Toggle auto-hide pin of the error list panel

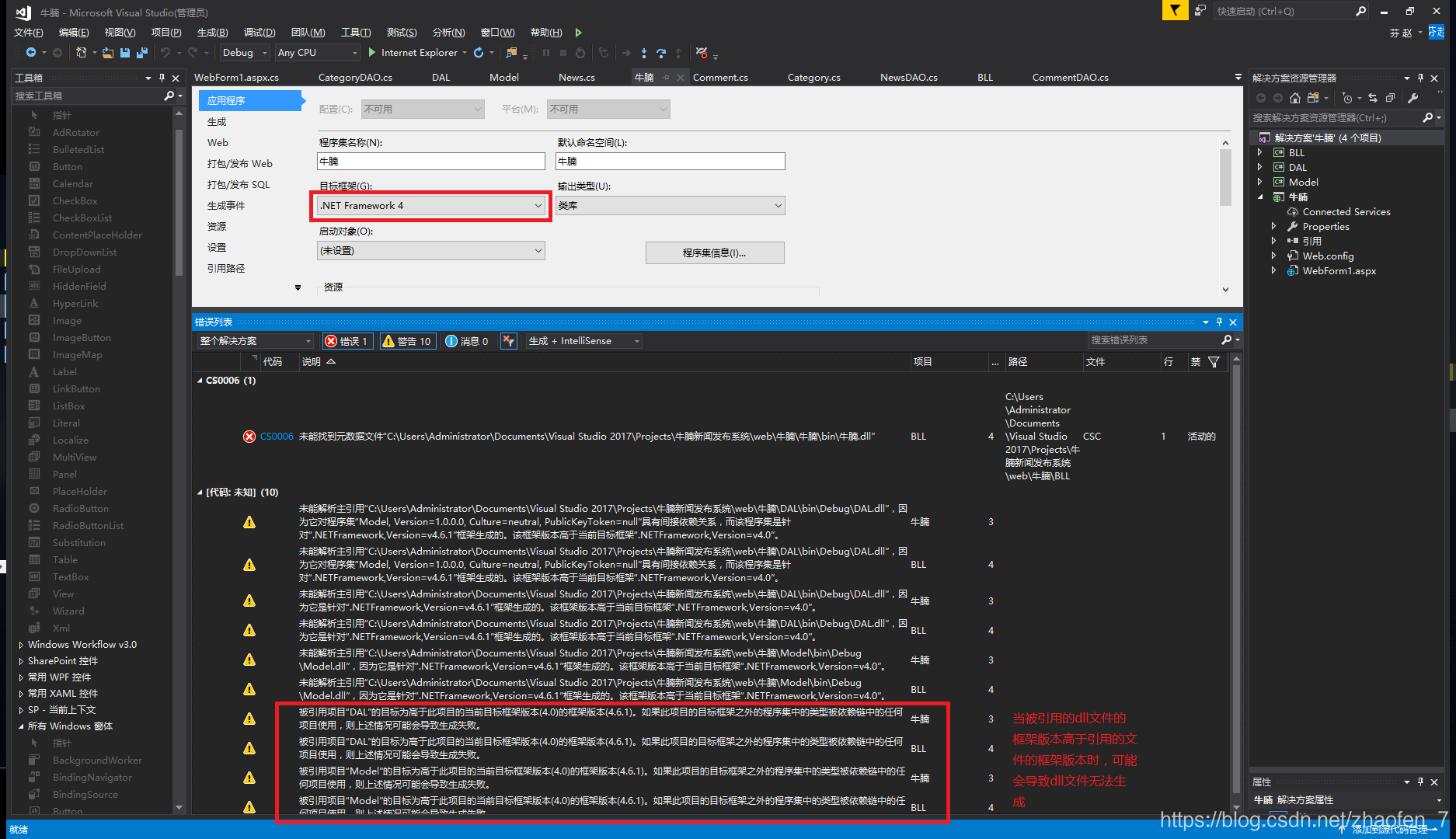tap(1219, 322)
